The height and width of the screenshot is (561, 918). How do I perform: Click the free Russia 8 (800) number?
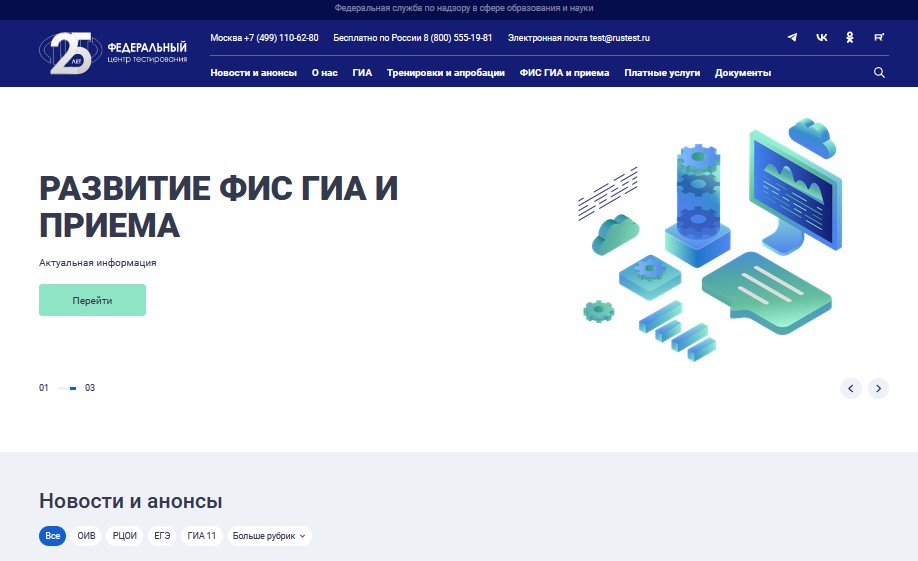click(413, 37)
